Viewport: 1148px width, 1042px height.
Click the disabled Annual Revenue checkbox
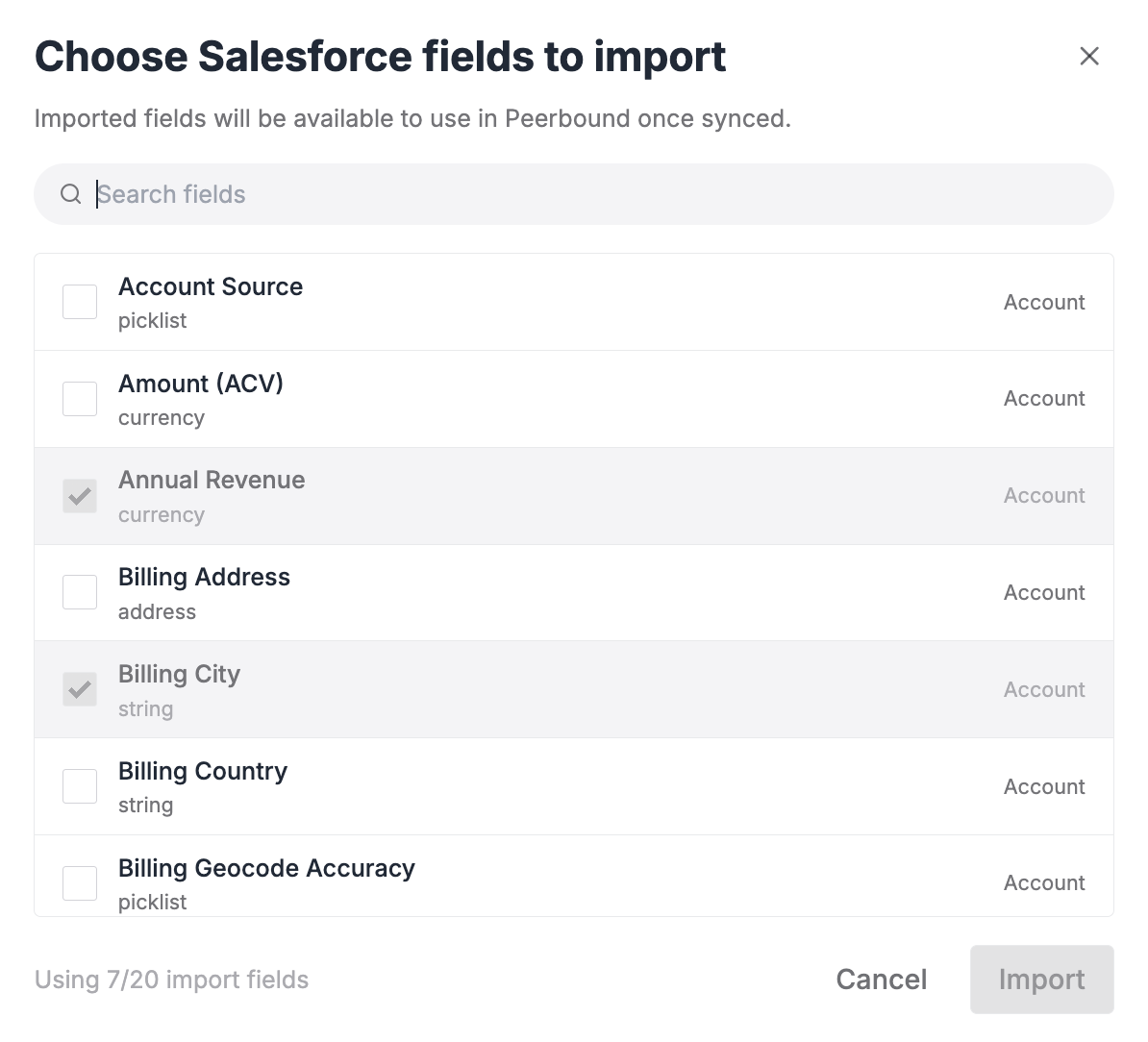tap(80, 496)
